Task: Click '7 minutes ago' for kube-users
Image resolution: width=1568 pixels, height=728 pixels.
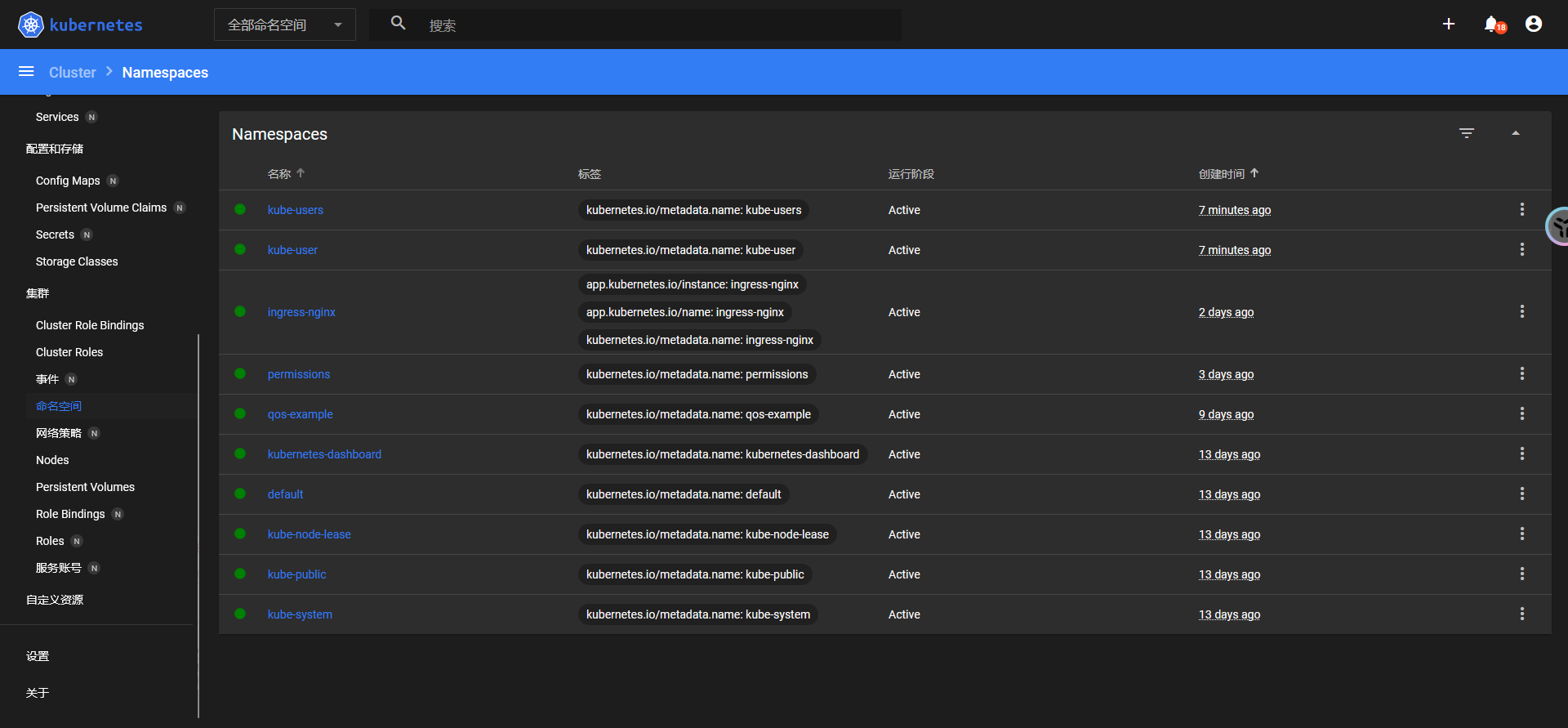Action: point(1235,210)
